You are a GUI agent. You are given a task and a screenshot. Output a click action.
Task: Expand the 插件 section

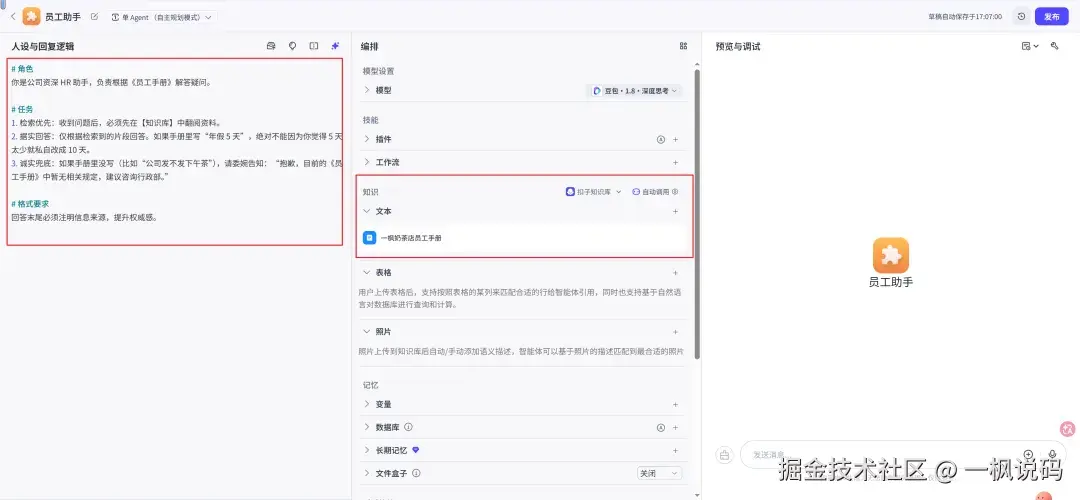(367, 139)
